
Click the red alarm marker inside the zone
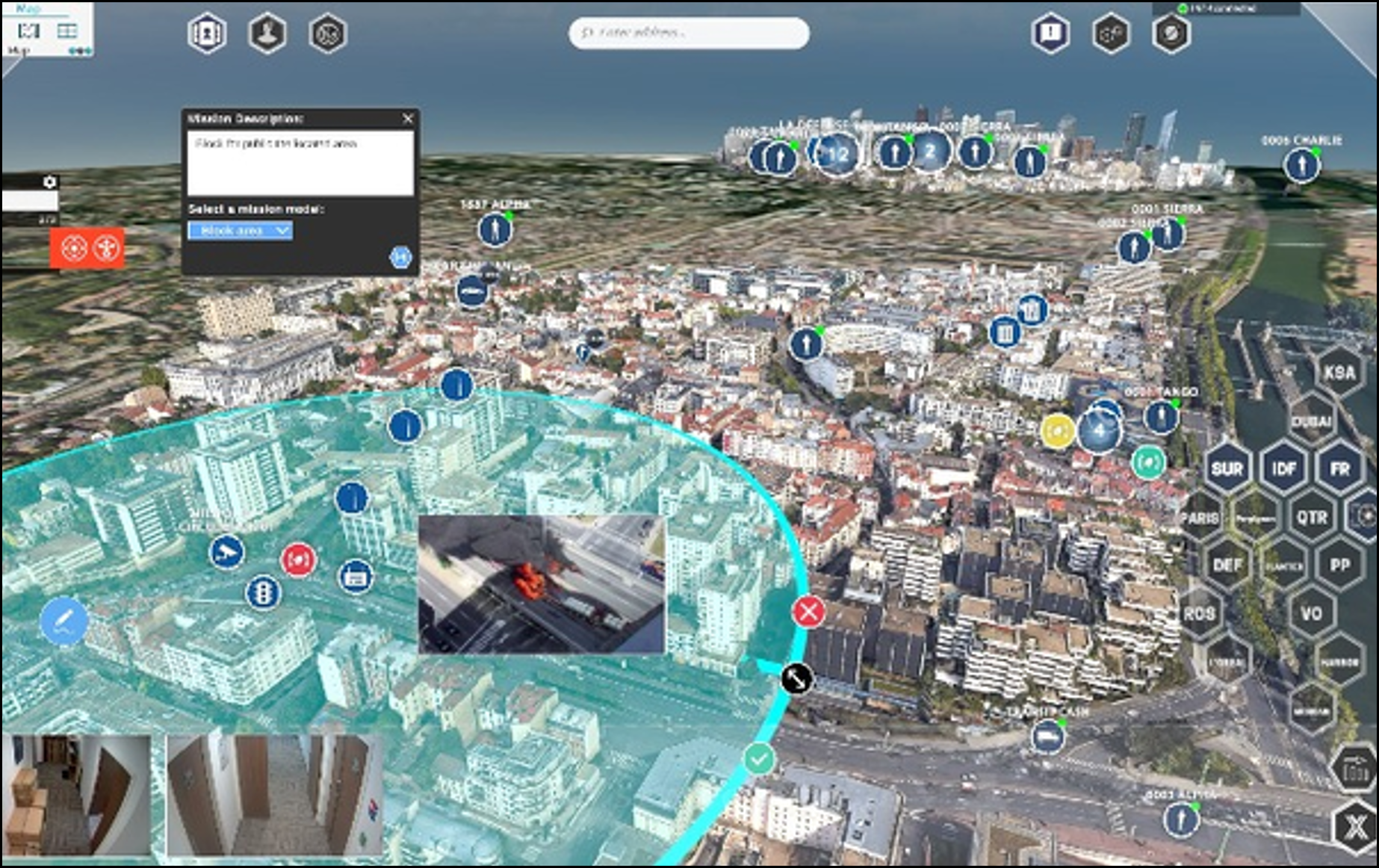(298, 559)
